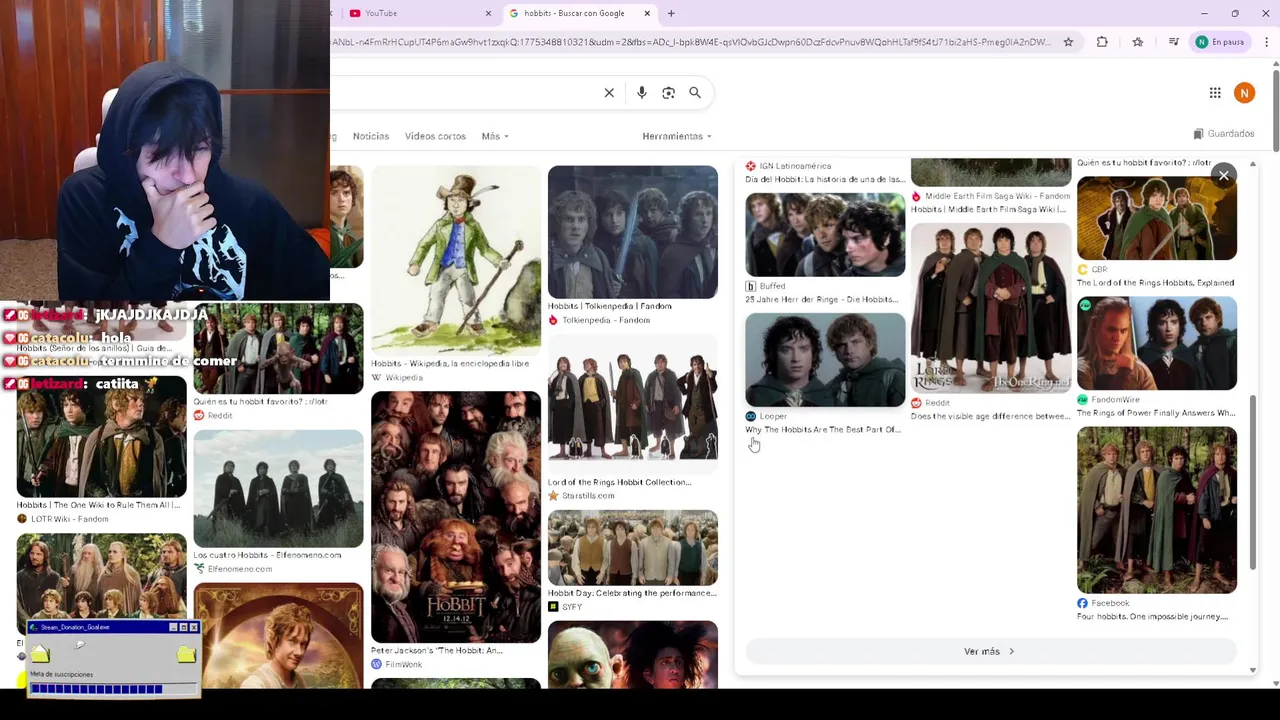The image size is (1280, 720).
Task: Open the Videos cortos filter
Action: pyautogui.click(x=435, y=136)
